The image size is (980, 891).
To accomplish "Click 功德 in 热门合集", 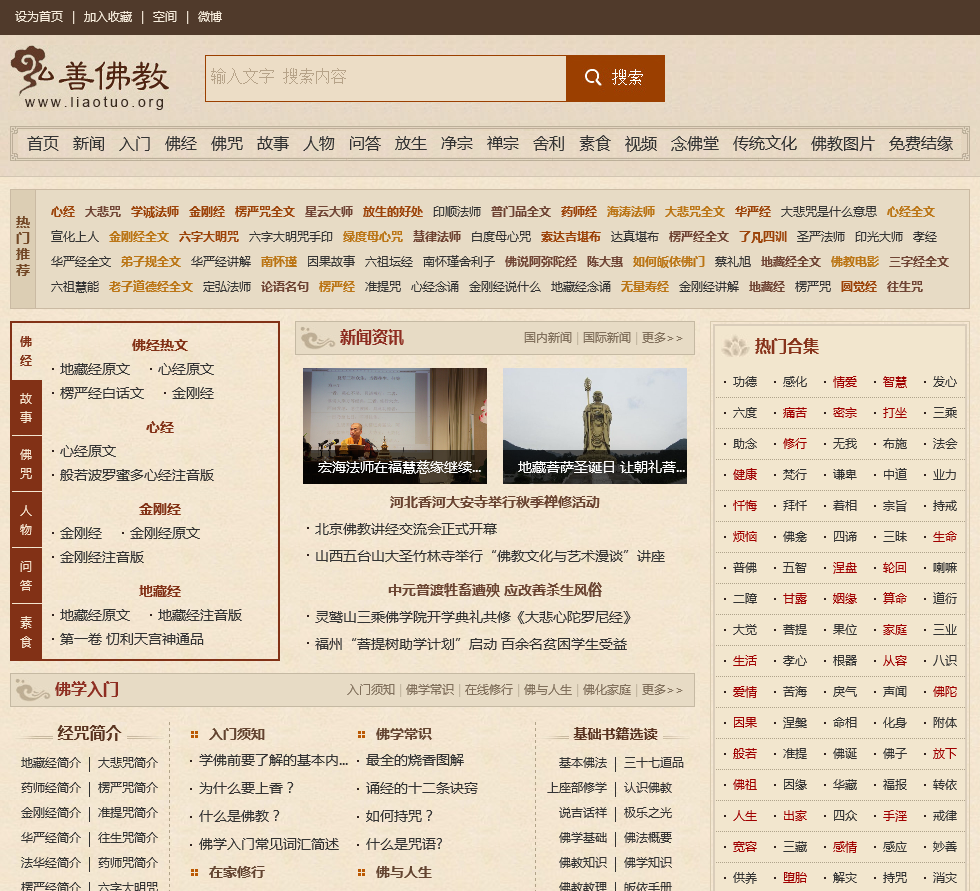I will tap(744, 382).
